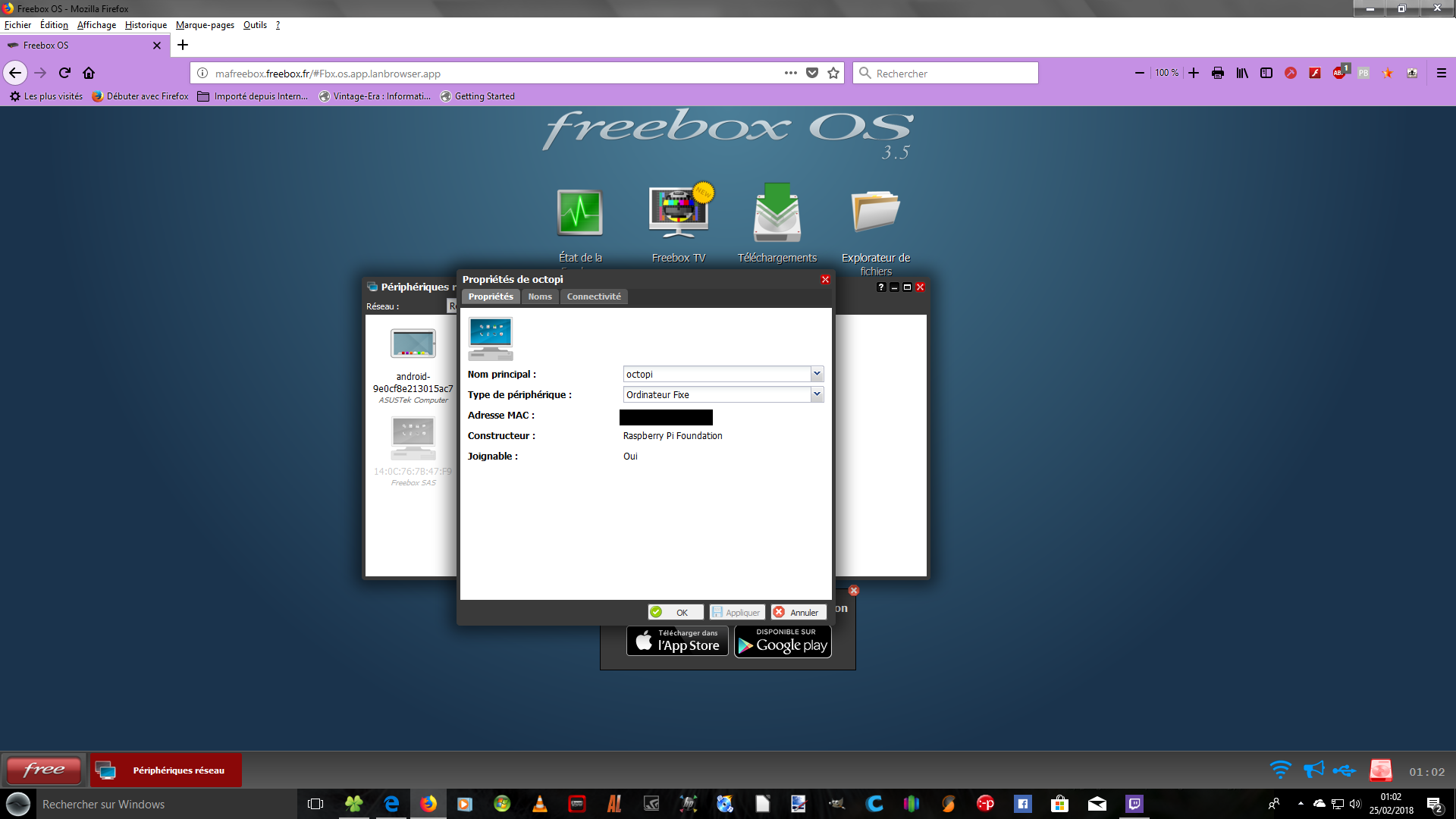Open Windows action center notifications
This screenshot has width=1456, height=819.
[x=1435, y=804]
